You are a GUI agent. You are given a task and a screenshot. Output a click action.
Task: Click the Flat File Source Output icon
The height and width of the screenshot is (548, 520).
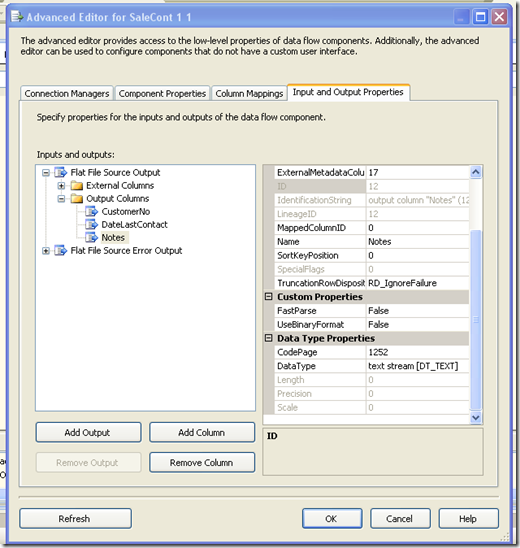60,172
